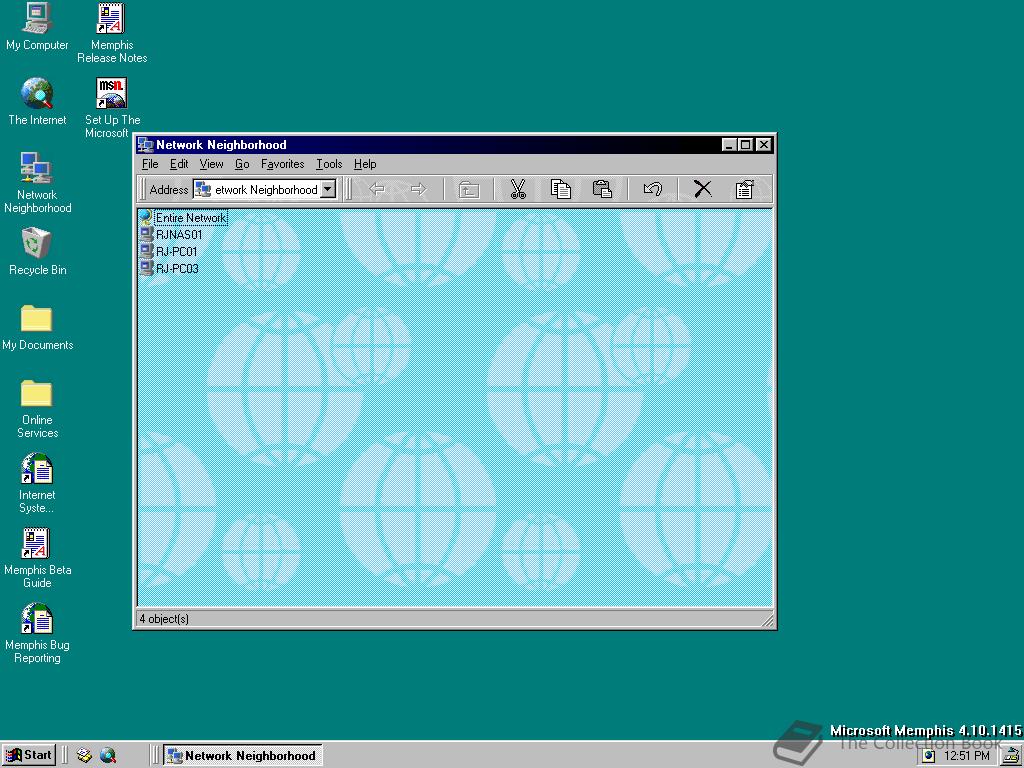The image size is (1024, 768).
Task: Click the Undo toolbar icon
Action: (x=652, y=189)
